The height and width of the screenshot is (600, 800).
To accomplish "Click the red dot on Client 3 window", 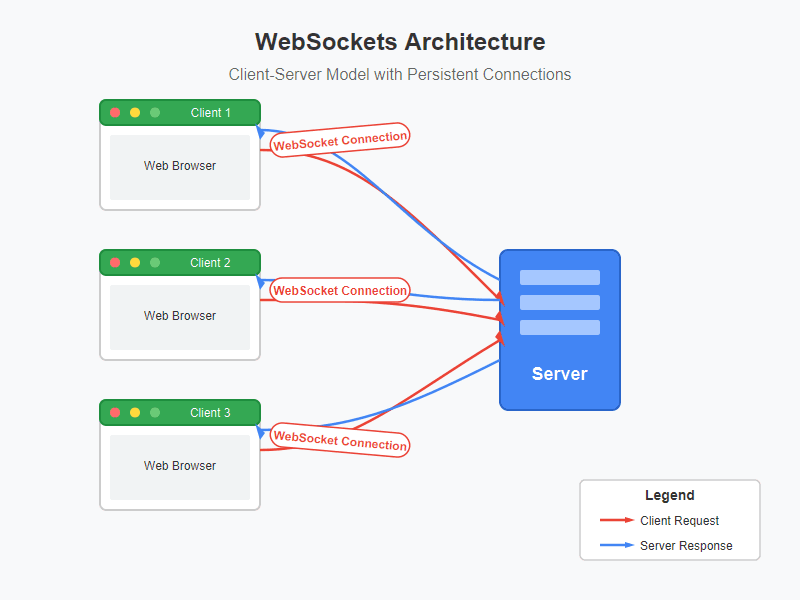I will point(115,413).
